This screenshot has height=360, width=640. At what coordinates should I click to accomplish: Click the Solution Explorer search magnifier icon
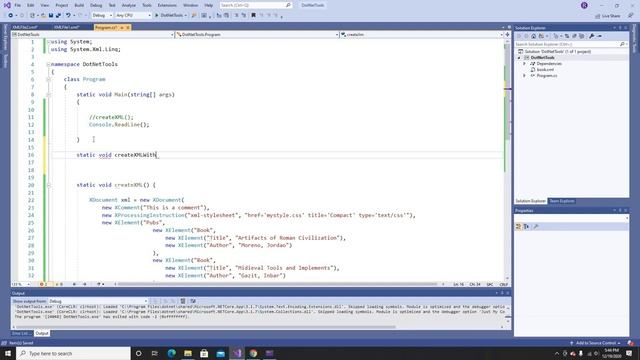click(x=622, y=44)
